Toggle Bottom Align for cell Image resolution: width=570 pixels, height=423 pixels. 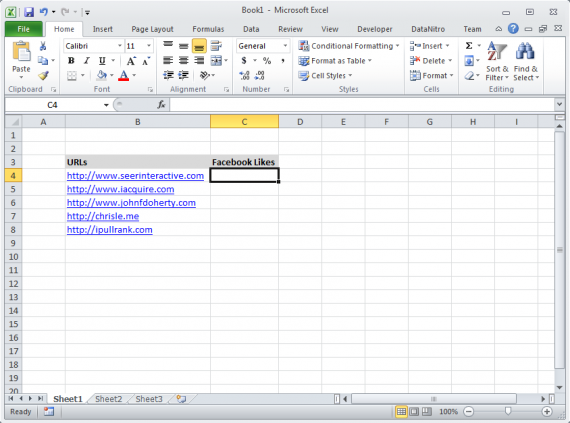(x=199, y=46)
